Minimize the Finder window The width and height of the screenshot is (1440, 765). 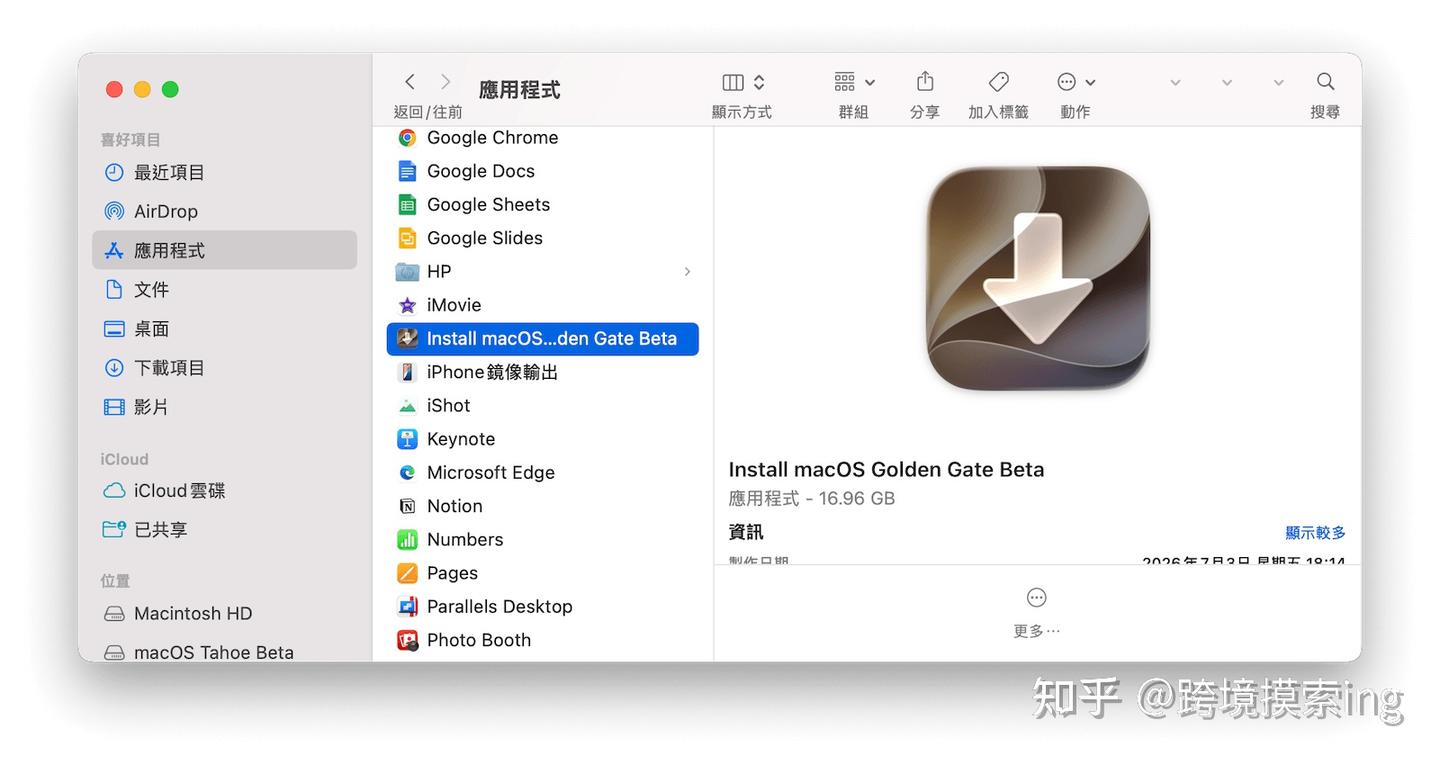142,89
